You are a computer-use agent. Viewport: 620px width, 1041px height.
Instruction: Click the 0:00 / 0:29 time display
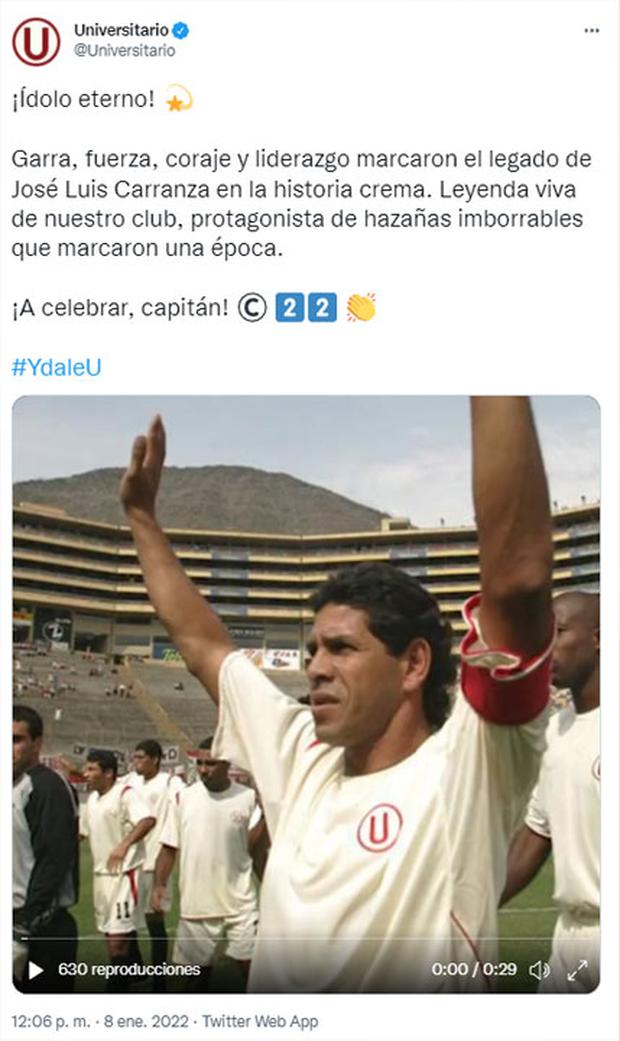[474, 969]
